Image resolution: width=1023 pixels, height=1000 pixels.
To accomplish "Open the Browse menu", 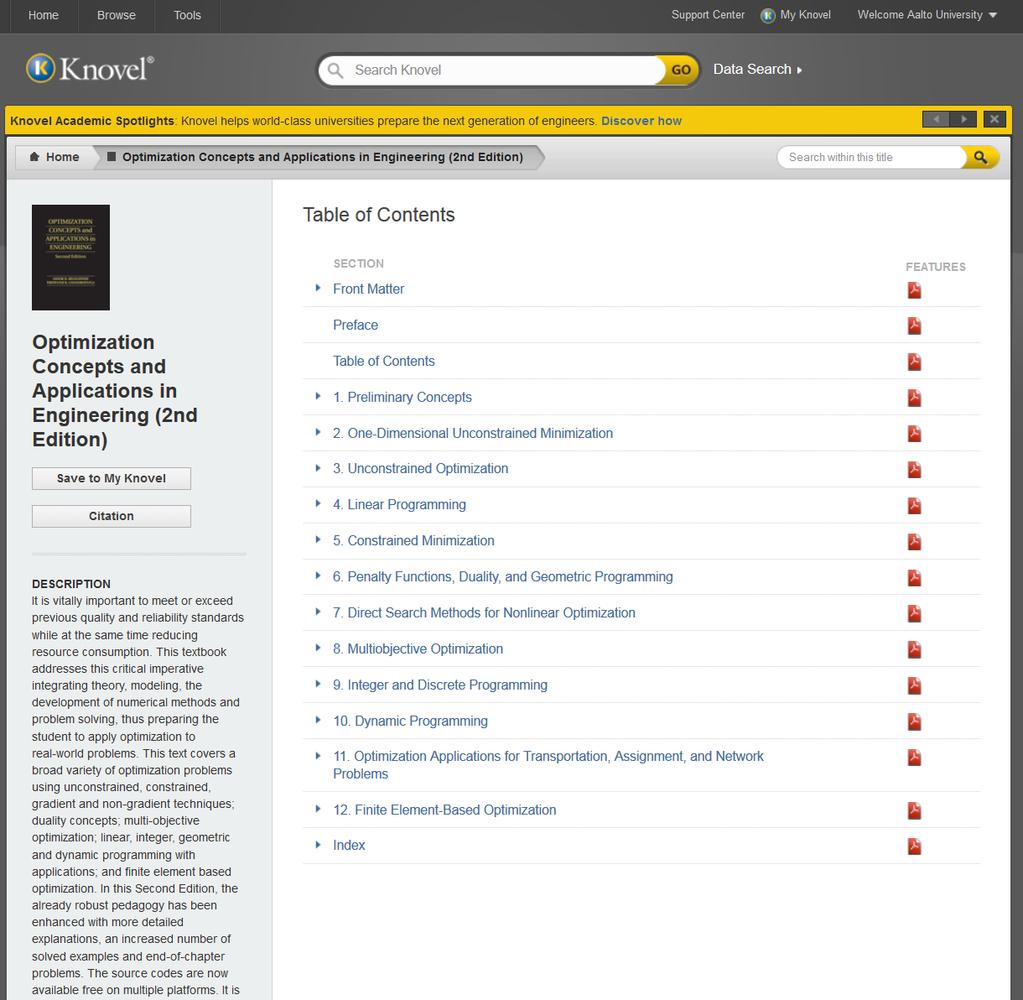I will (x=116, y=15).
